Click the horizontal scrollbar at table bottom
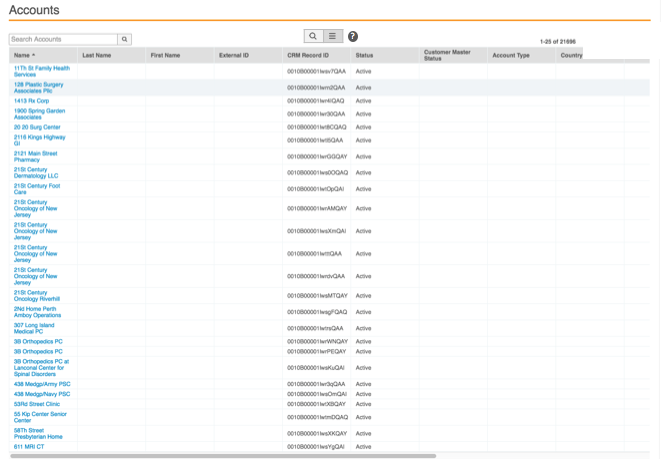This screenshot has width=664, height=459. click(222, 455)
